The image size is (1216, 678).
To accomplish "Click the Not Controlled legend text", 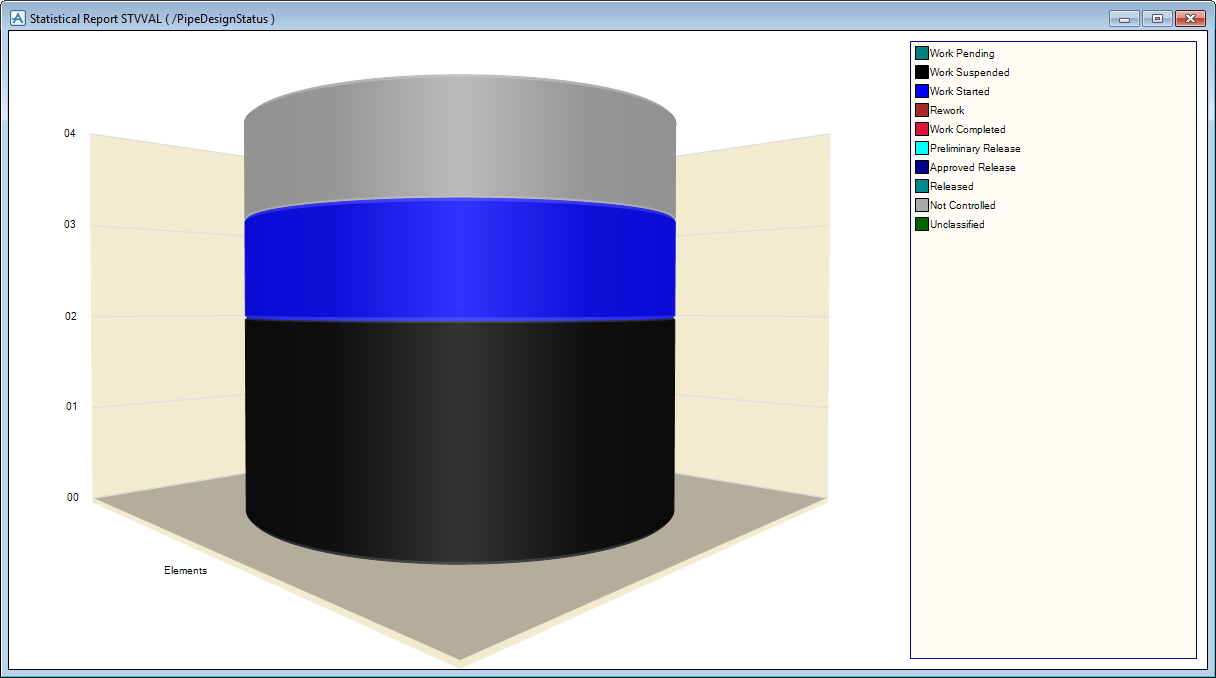I will [962, 205].
